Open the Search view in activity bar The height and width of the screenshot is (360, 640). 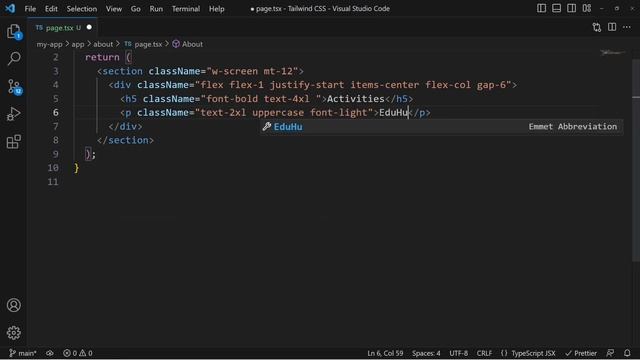[13, 58]
